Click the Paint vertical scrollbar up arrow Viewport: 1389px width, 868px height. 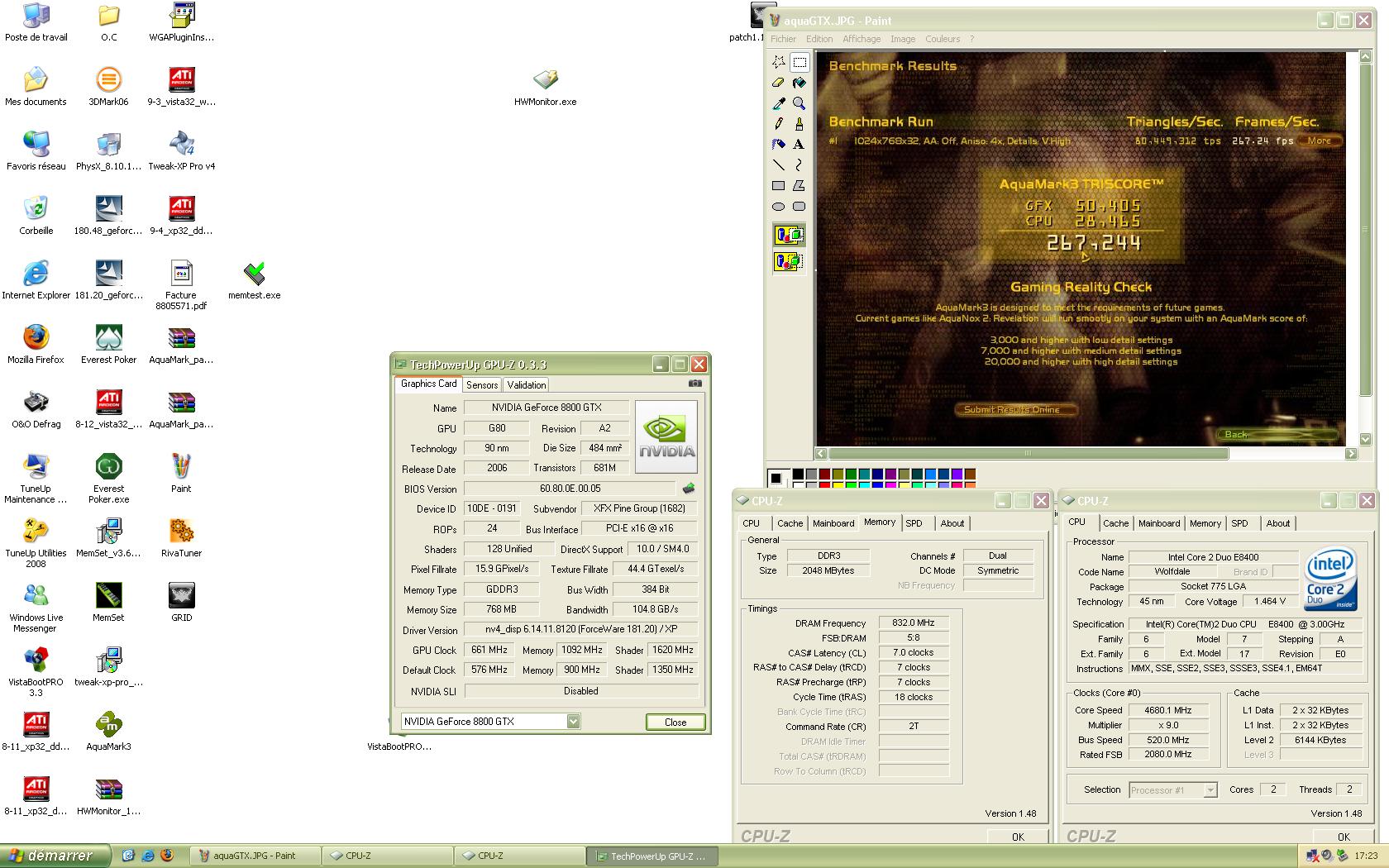[1367, 57]
